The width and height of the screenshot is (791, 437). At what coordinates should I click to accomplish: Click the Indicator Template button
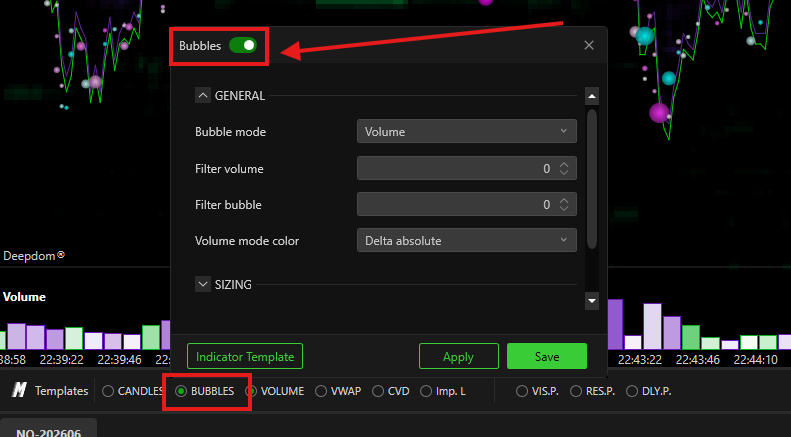(x=245, y=356)
